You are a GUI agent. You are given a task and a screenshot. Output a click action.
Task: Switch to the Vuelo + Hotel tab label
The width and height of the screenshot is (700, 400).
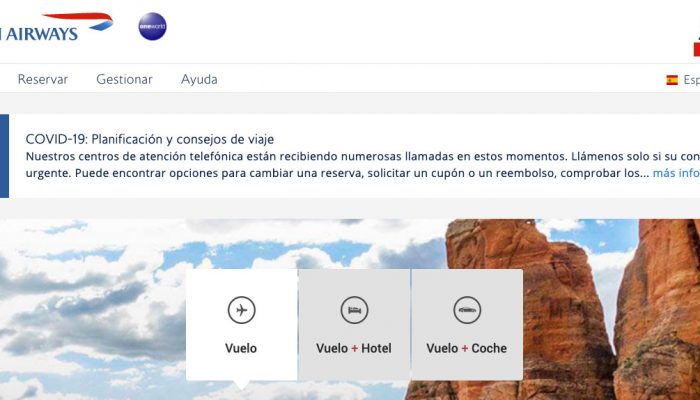point(354,348)
